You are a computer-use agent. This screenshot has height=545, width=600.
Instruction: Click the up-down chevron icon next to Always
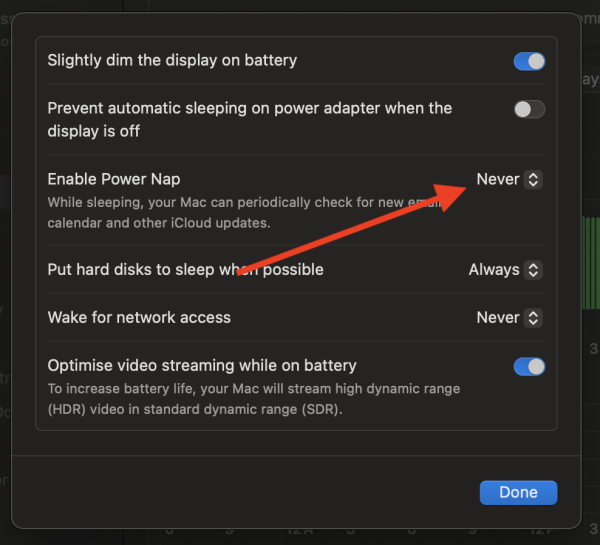(534, 269)
